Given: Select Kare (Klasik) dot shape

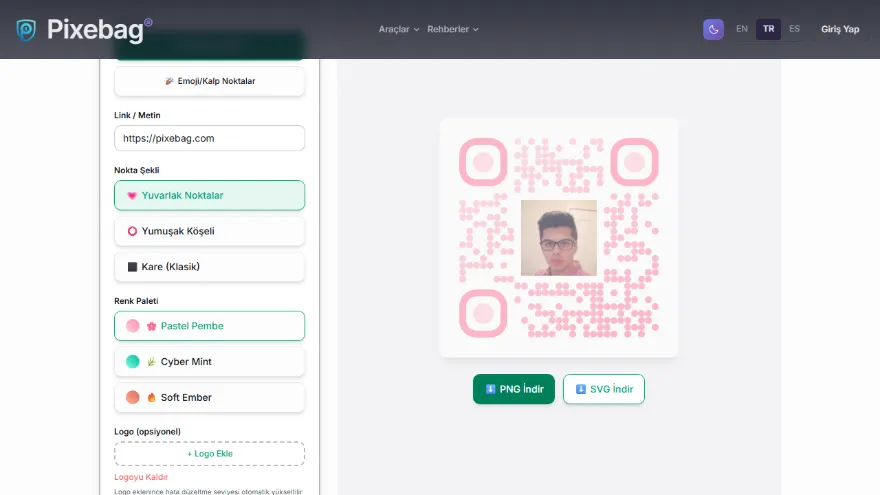Looking at the screenshot, I should pyautogui.click(x=209, y=267).
